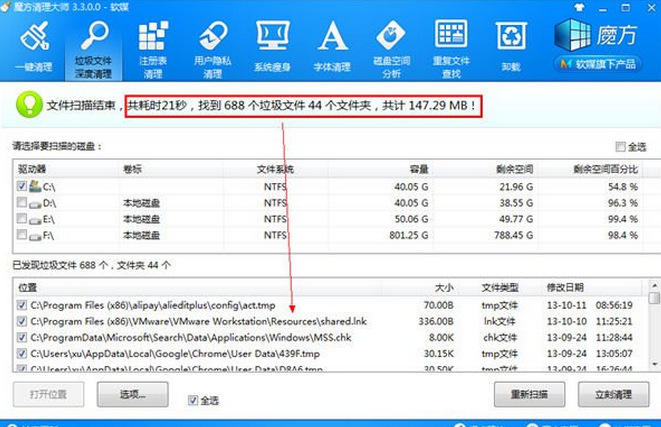Image resolution: width=661 pixels, height=427 pixels.
Task: Click the 选项... options button
Action: click(133, 395)
